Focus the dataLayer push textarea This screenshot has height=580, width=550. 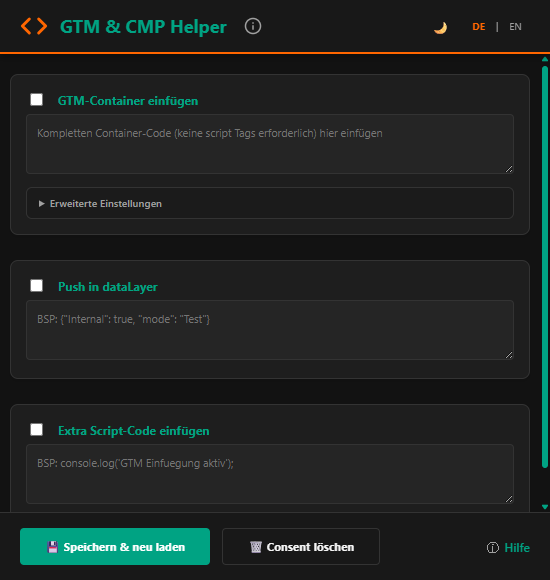(270, 330)
